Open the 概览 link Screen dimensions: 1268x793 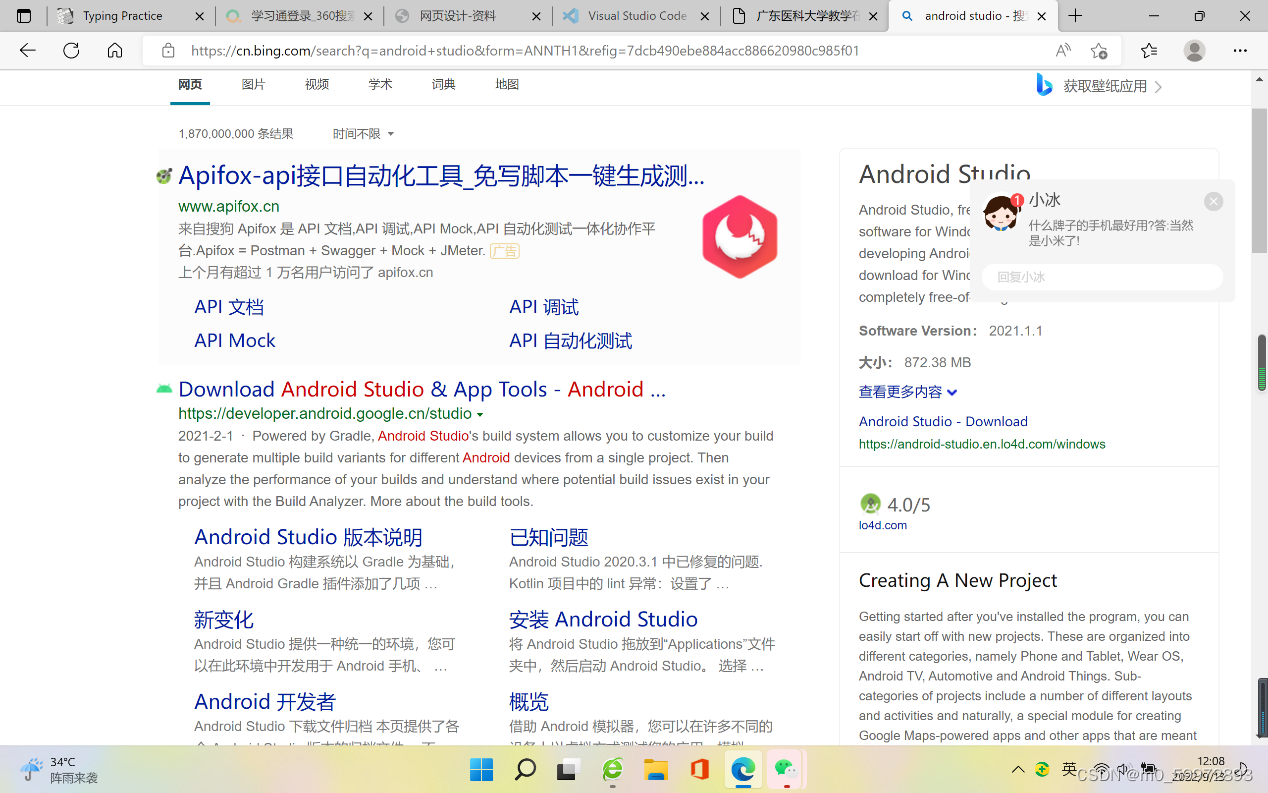click(529, 701)
